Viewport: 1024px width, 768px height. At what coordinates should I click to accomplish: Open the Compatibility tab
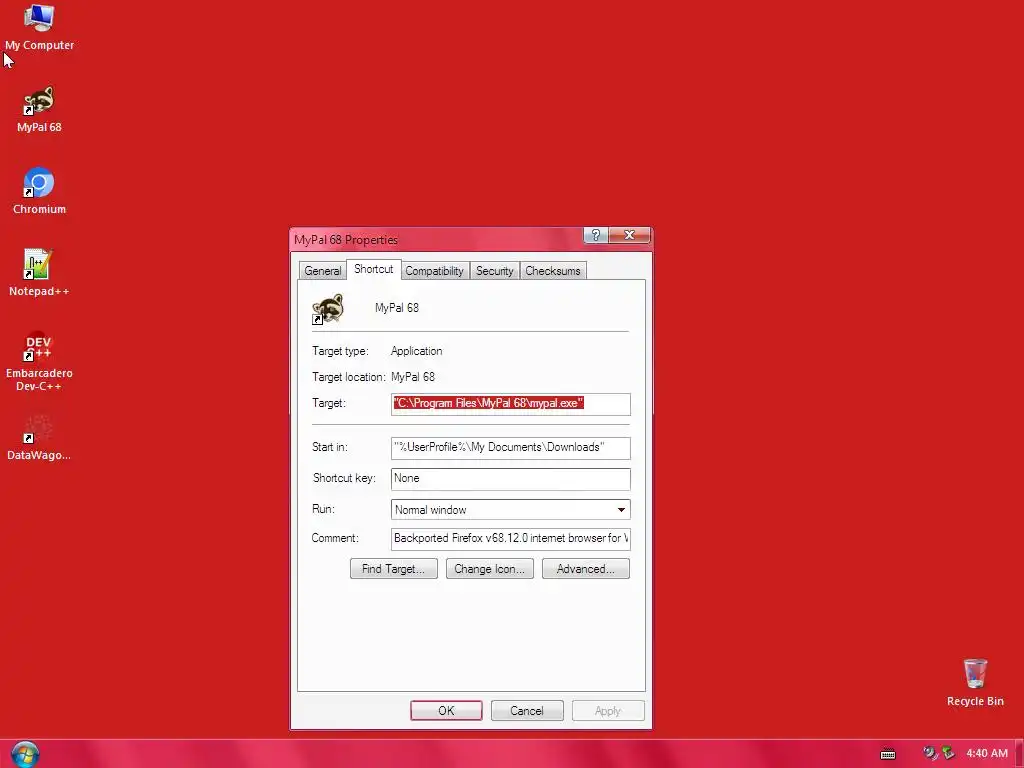434,271
